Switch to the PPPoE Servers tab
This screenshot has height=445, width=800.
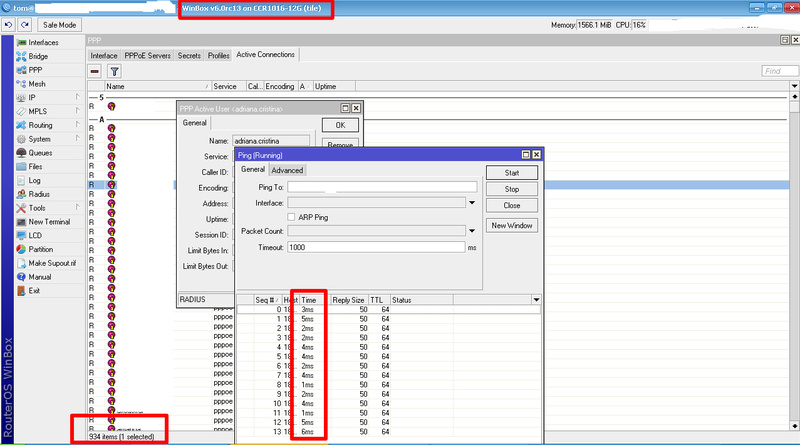147,55
